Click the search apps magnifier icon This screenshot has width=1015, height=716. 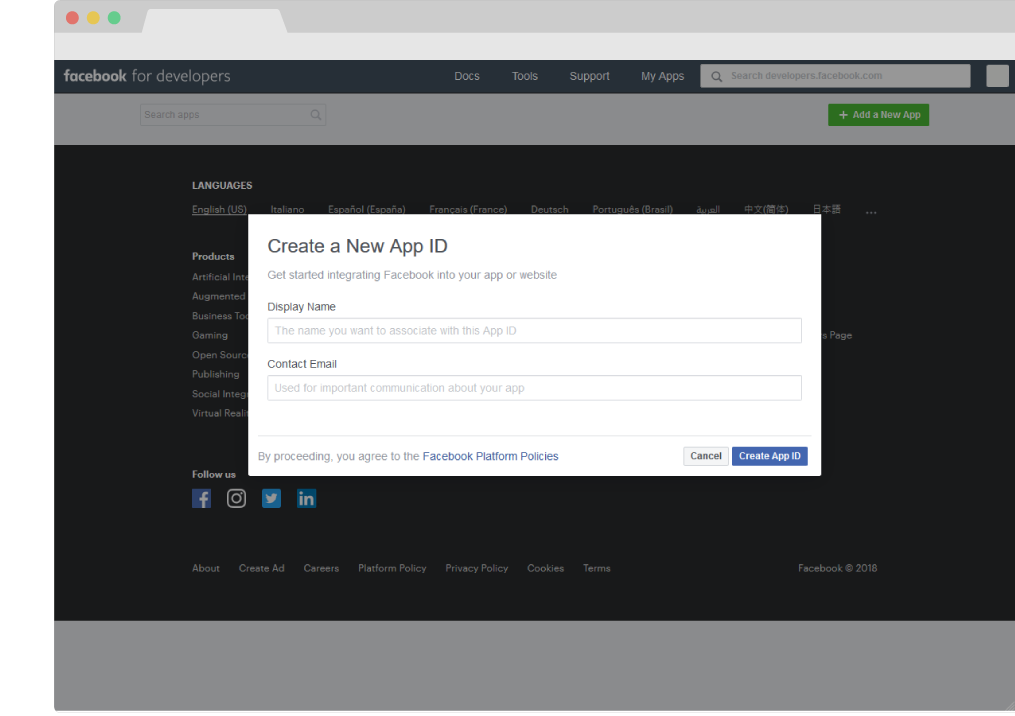[x=316, y=115]
